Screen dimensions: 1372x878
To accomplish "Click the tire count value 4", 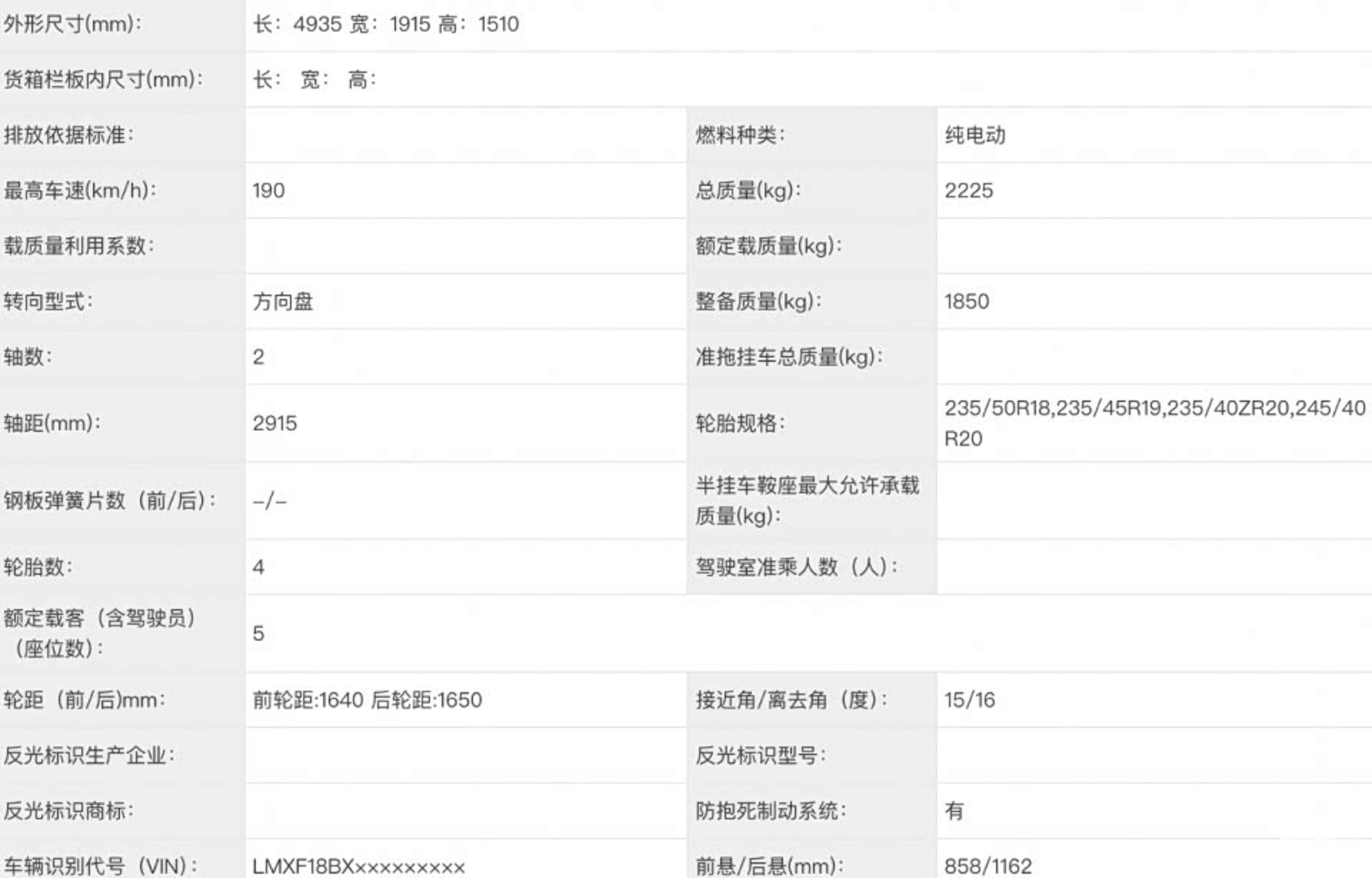I will coord(259,568).
